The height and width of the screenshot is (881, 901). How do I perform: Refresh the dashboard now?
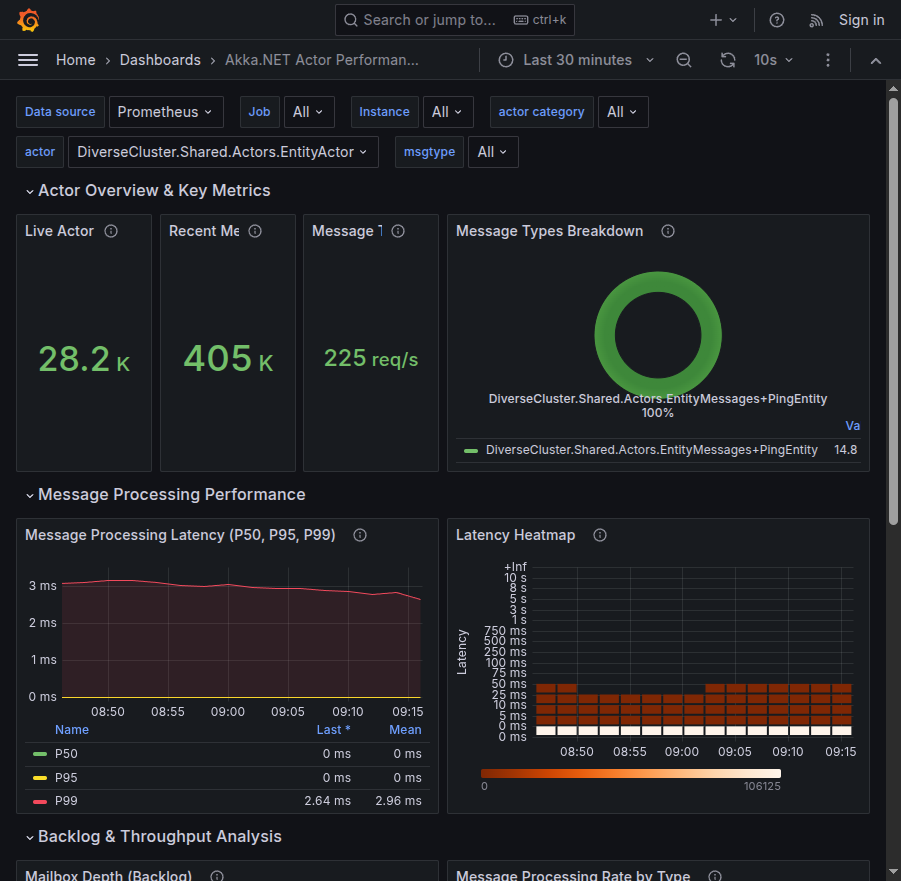pyautogui.click(x=728, y=60)
